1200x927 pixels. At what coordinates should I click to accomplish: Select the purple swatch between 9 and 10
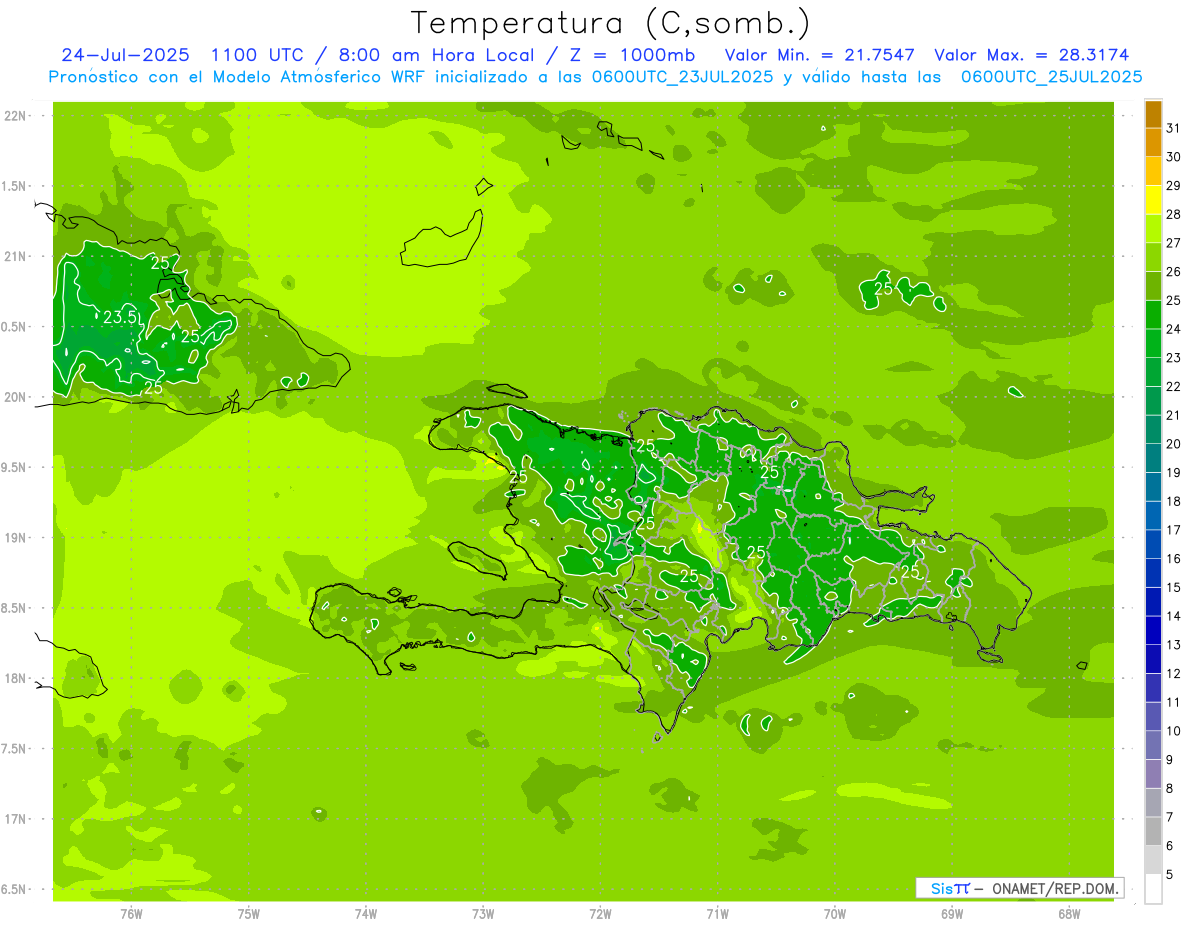pyautogui.click(x=1153, y=745)
